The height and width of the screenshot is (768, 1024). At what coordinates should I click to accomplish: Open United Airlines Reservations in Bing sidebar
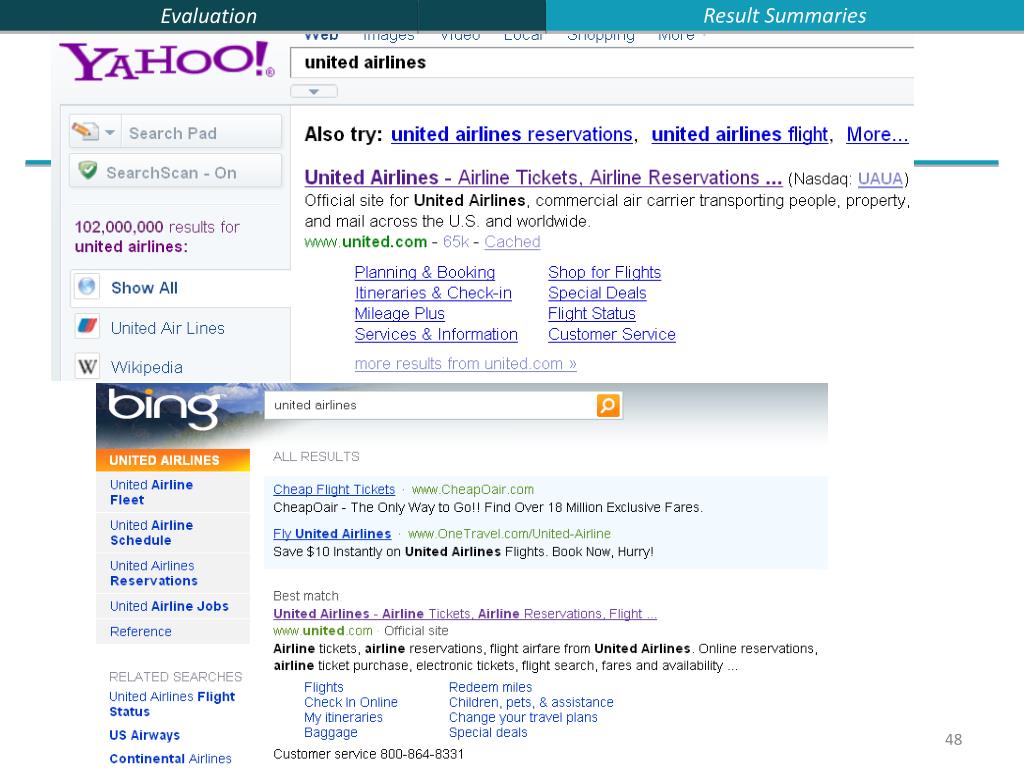pyautogui.click(x=153, y=573)
